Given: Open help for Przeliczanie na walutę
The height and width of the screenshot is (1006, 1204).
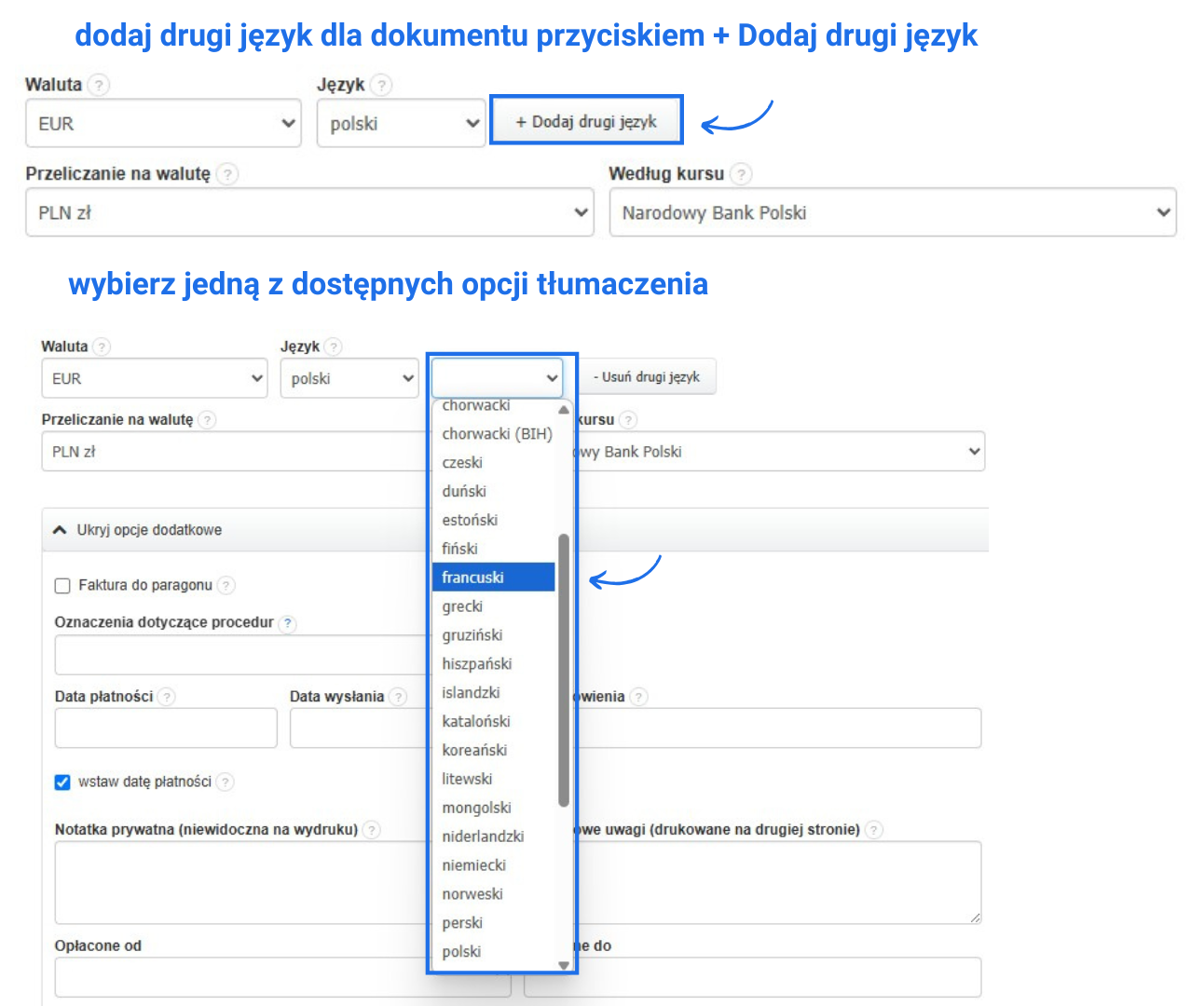Looking at the screenshot, I should pyautogui.click(x=226, y=173).
